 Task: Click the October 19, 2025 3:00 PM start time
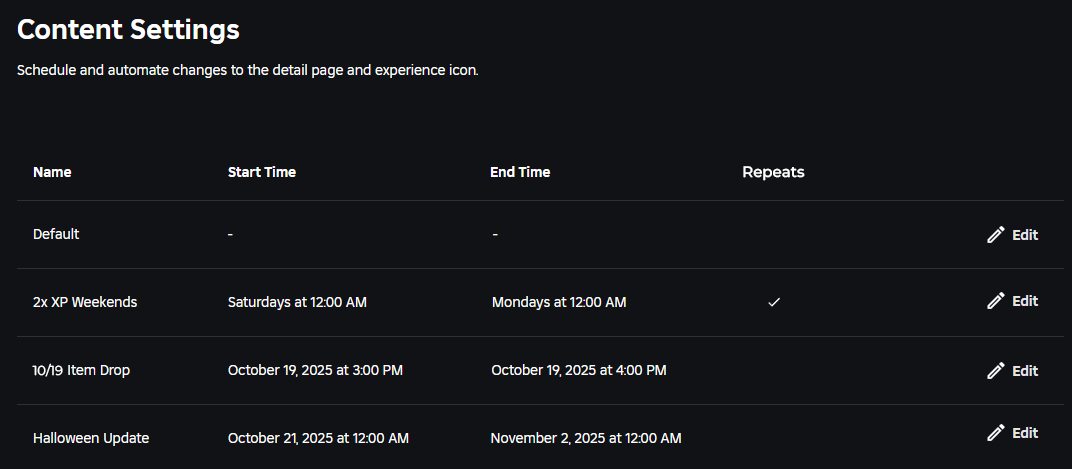click(315, 370)
